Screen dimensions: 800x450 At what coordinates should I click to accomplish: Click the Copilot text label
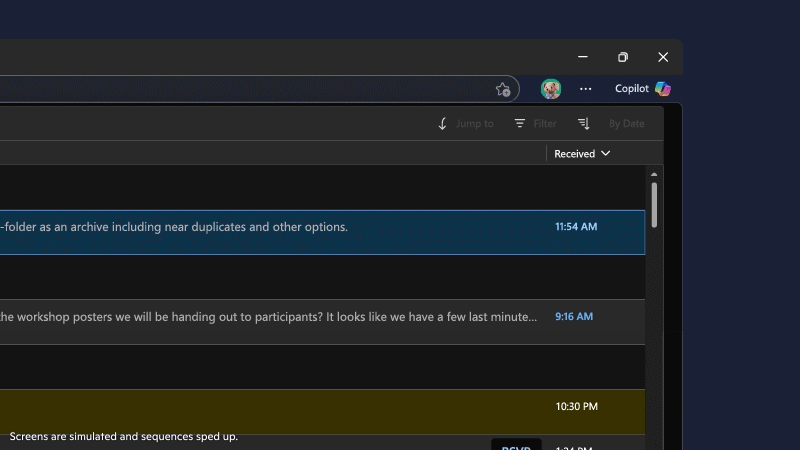pos(632,89)
